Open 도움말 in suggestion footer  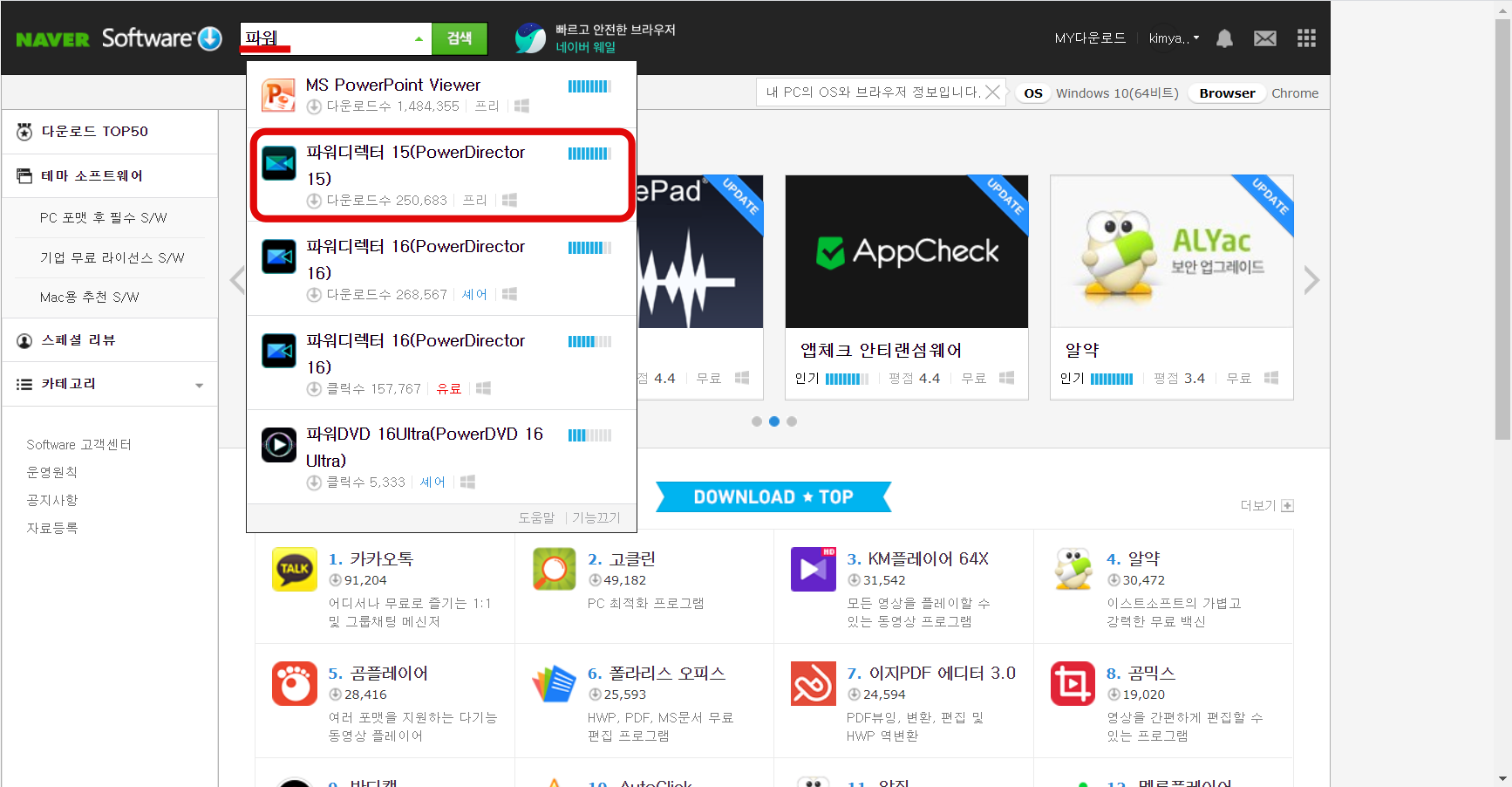(536, 517)
